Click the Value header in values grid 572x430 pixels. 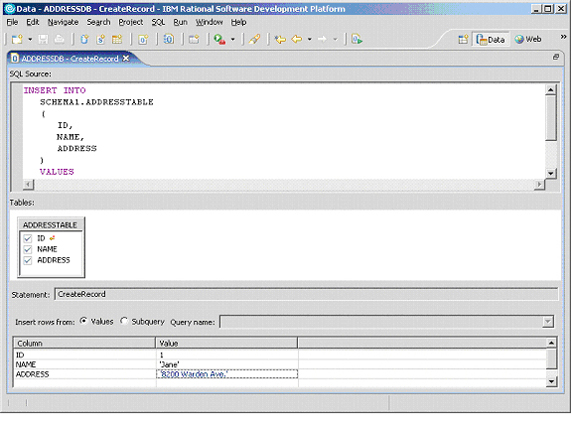(x=227, y=343)
